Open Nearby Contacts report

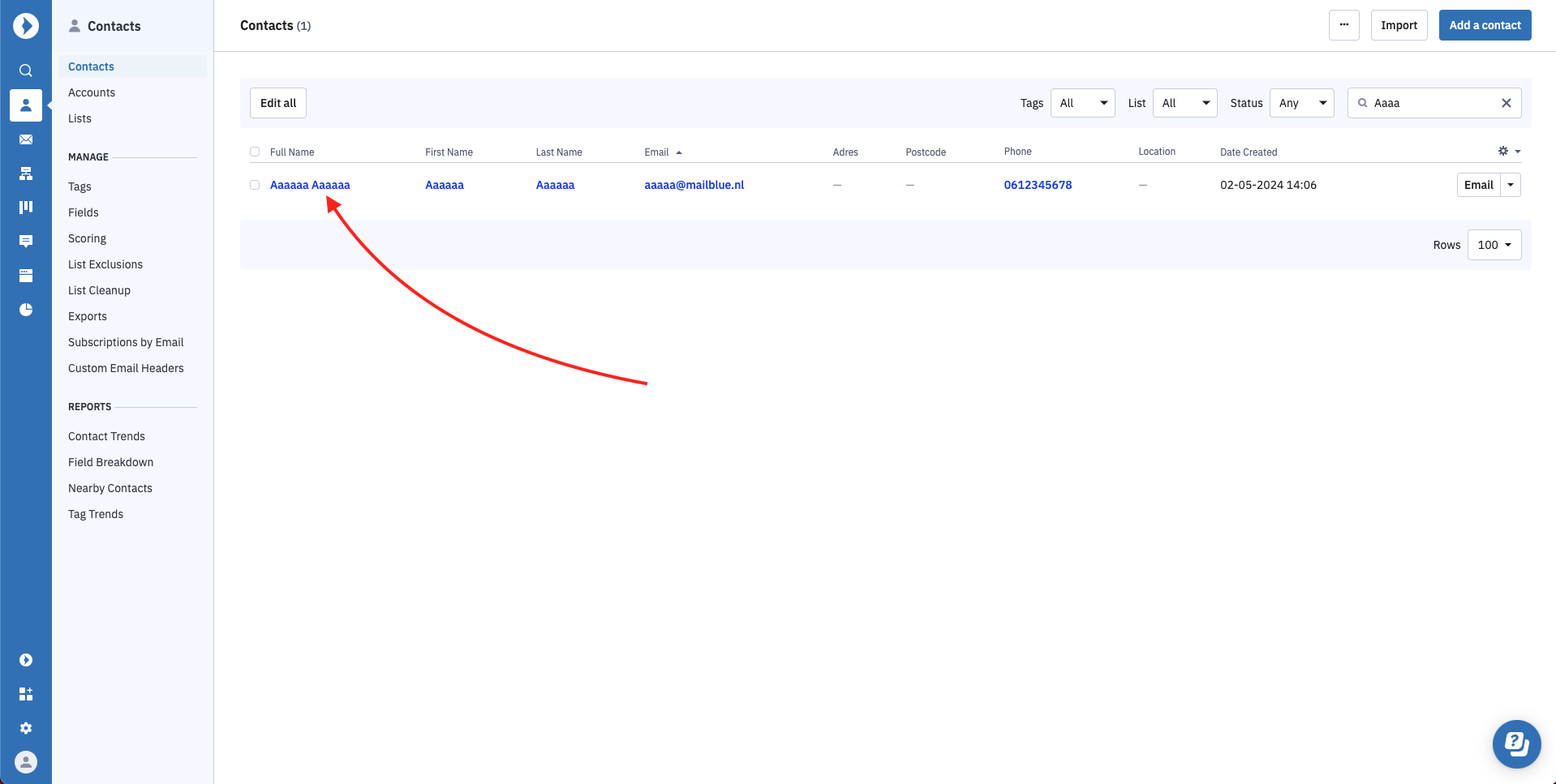point(110,488)
